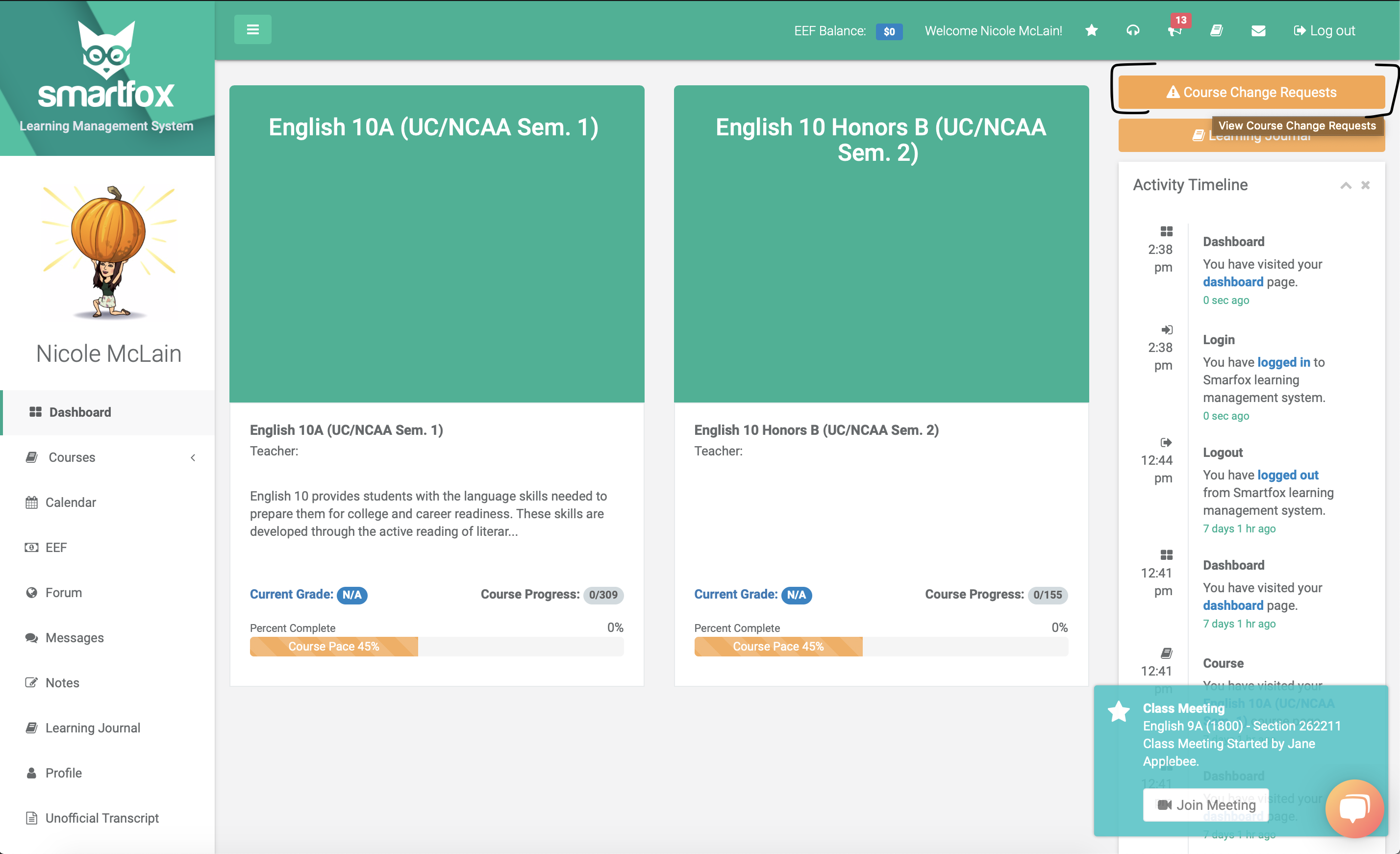1400x854 pixels.
Task: Open the envelope messages icon in header
Action: coord(1258,31)
